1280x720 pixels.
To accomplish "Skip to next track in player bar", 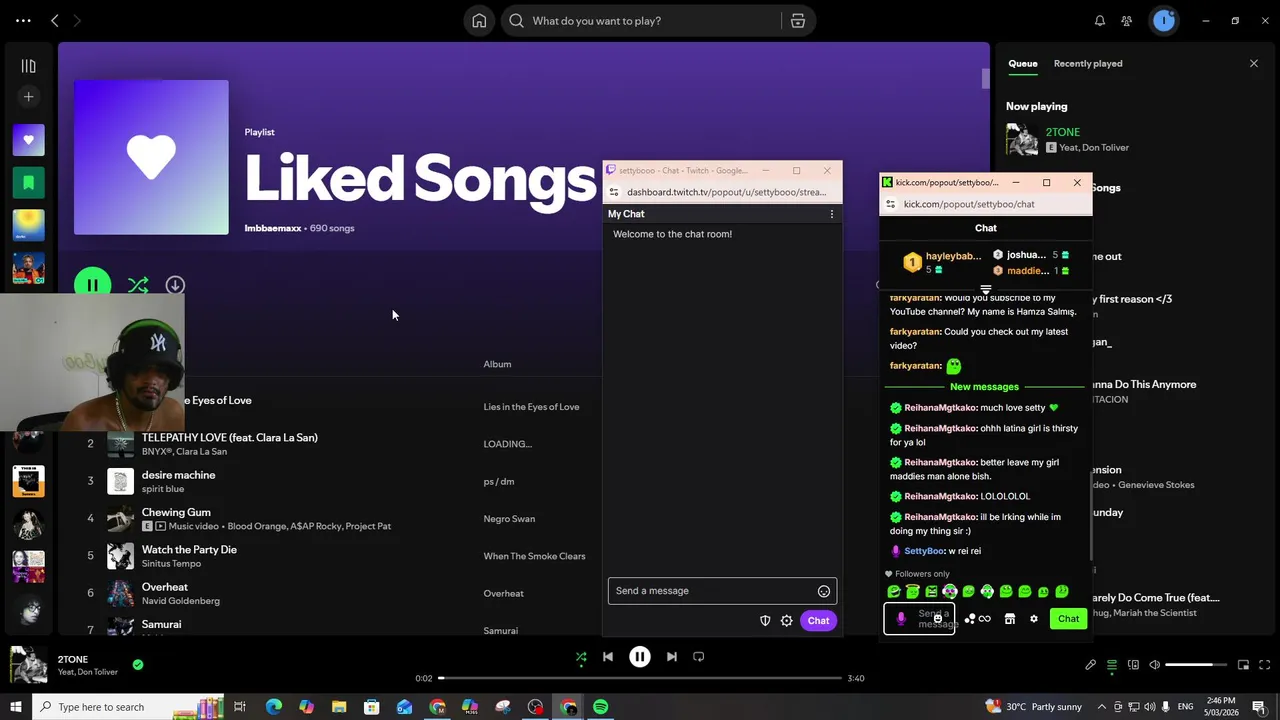I will pos(672,657).
